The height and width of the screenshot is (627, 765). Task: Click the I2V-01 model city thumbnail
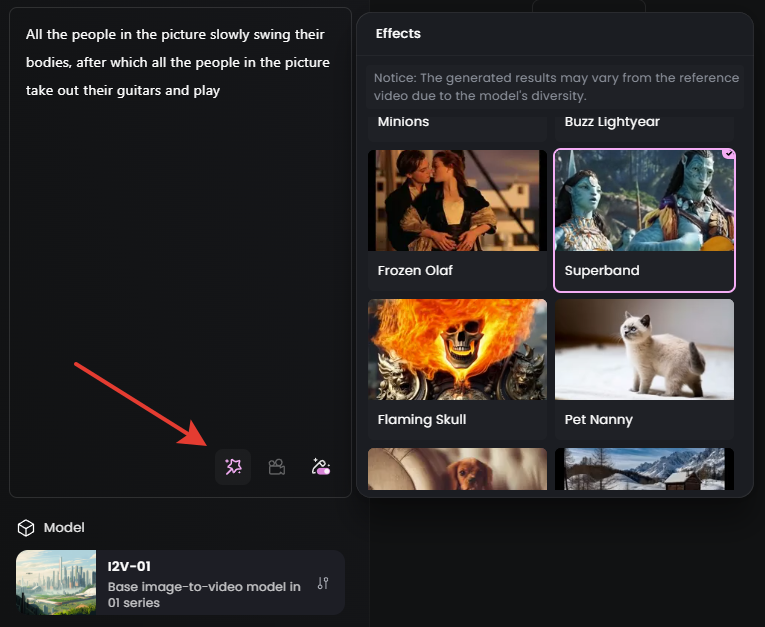tap(56, 583)
